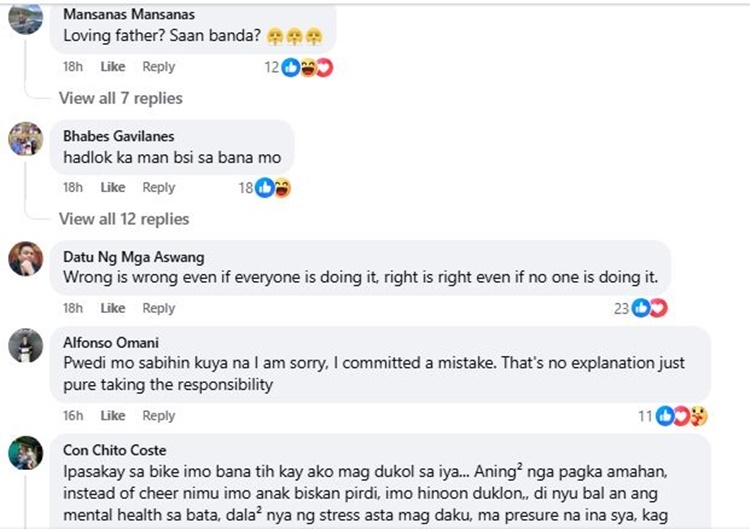Open Alfonso Omani profile avatar
This screenshot has width=750, height=529.
(x=25, y=345)
